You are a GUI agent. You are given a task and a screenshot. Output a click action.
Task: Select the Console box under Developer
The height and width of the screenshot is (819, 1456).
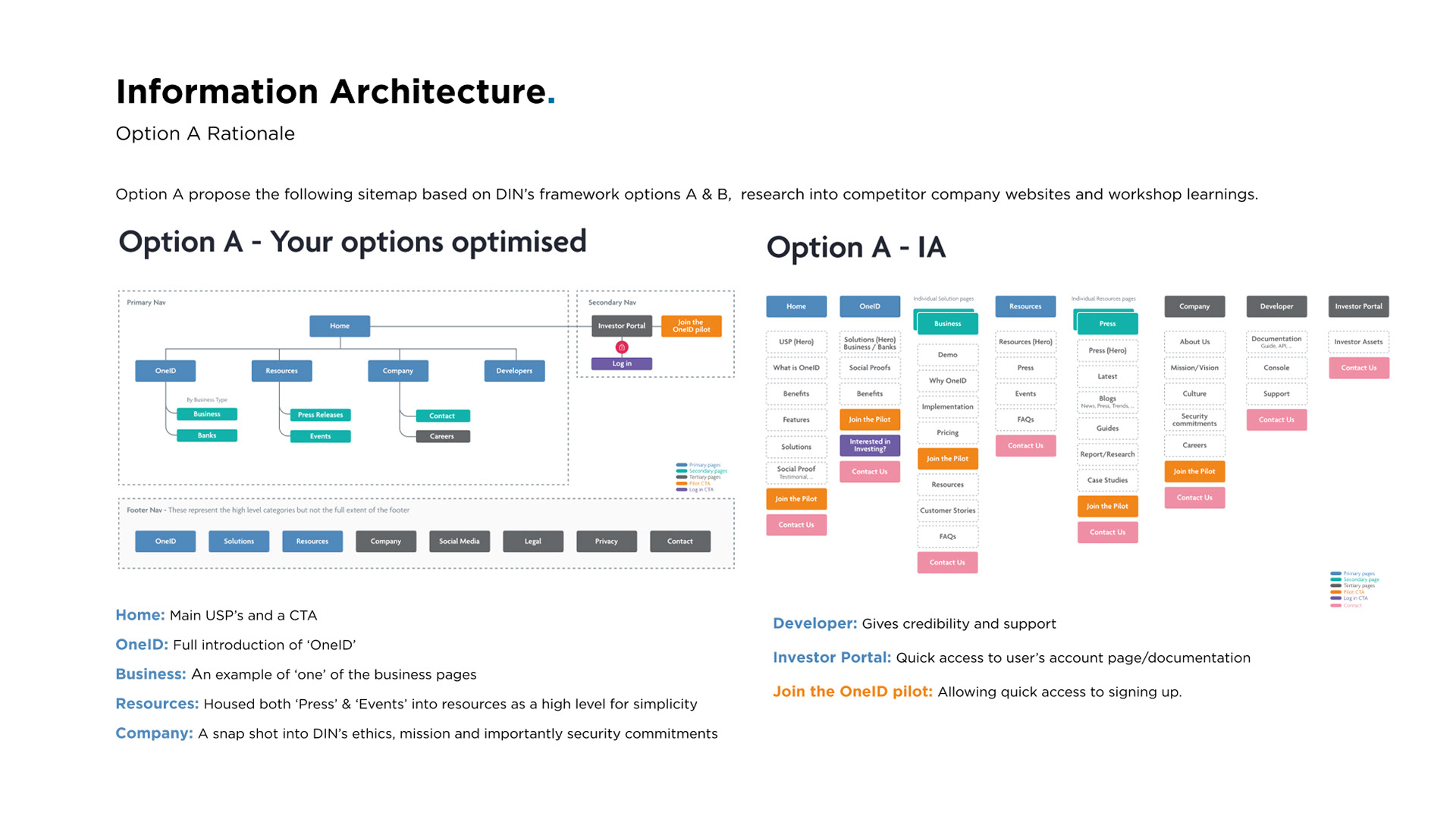click(1276, 368)
